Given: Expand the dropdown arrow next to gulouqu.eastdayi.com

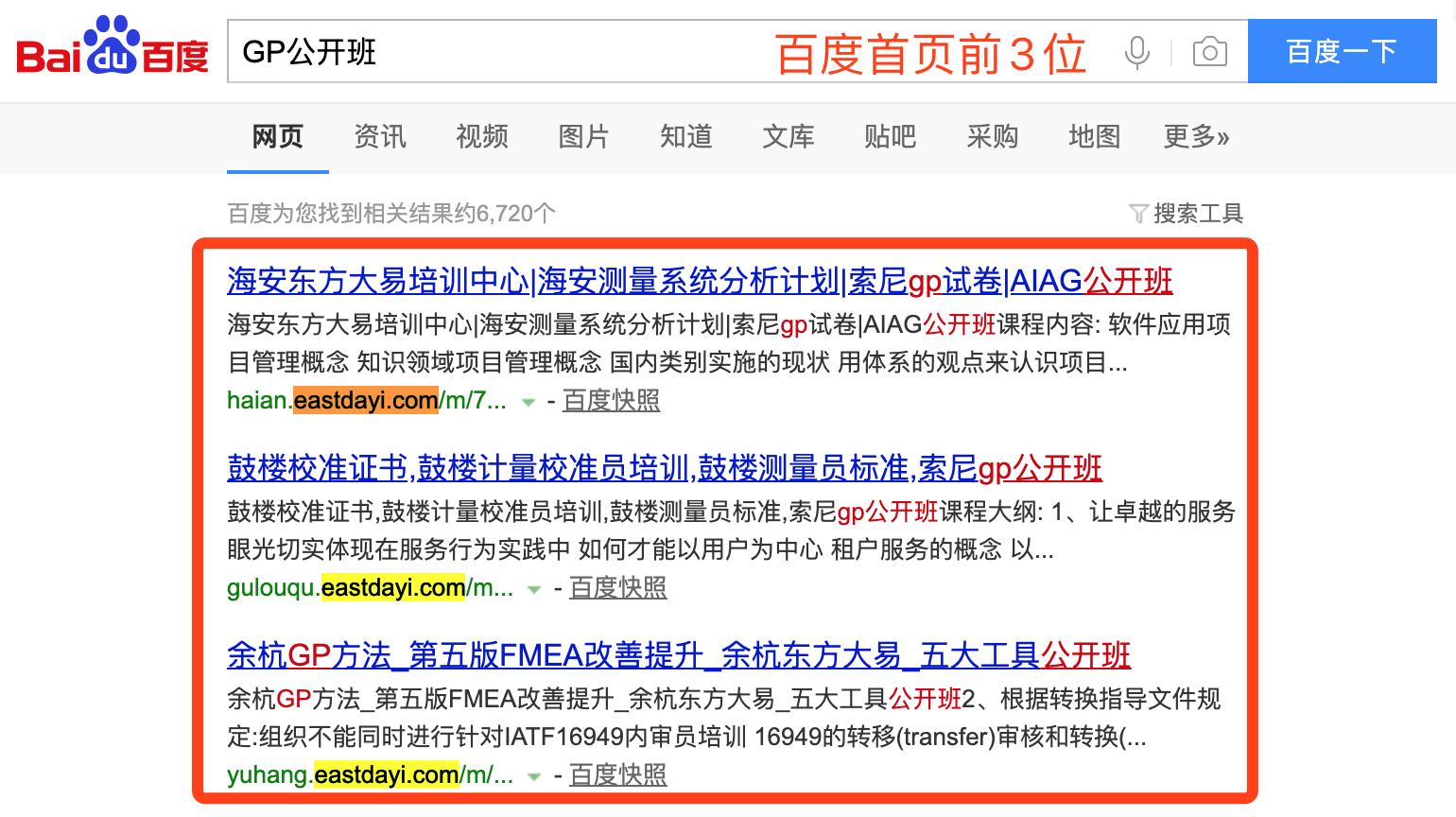Looking at the screenshot, I should [531, 588].
